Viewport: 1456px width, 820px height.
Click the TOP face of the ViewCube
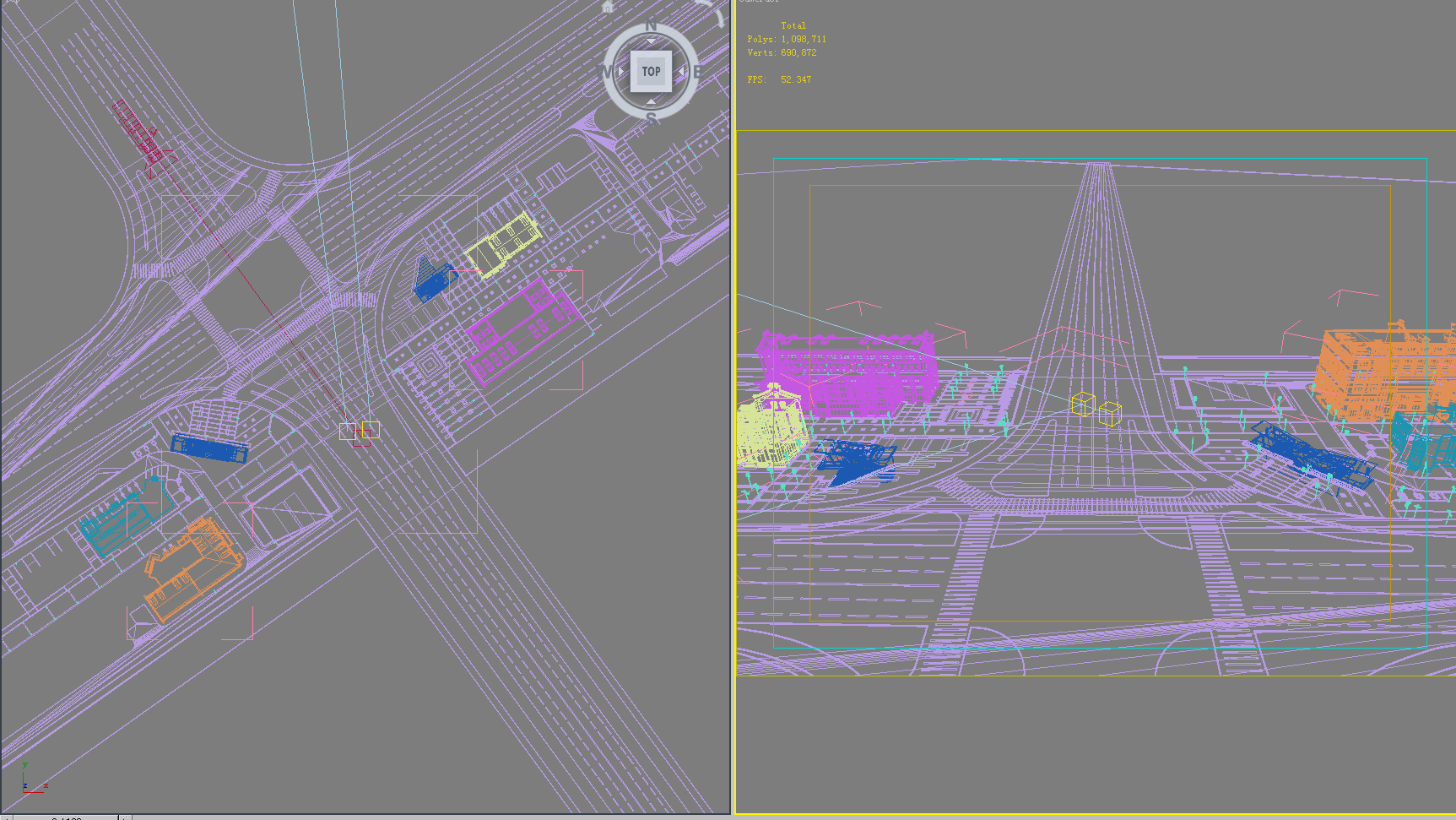pos(651,71)
